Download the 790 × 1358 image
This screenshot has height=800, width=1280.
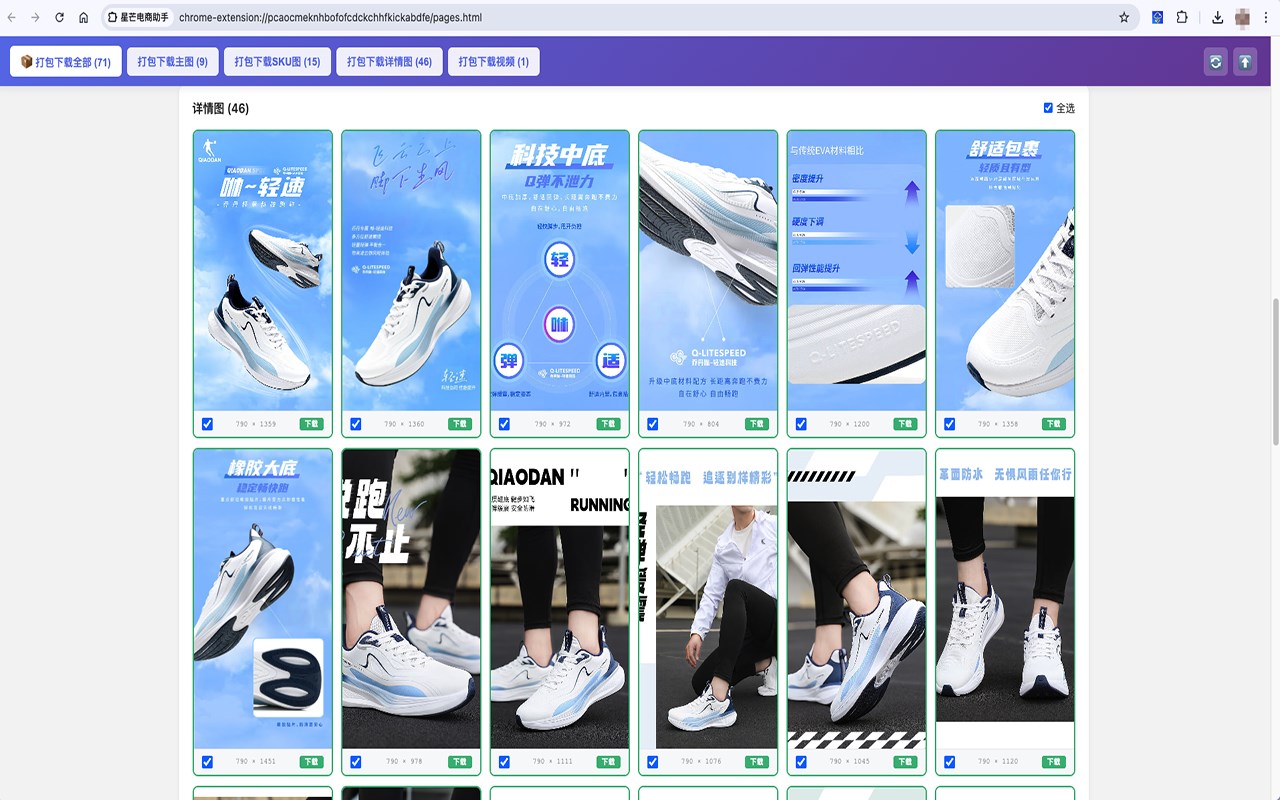pyautogui.click(x=1054, y=424)
